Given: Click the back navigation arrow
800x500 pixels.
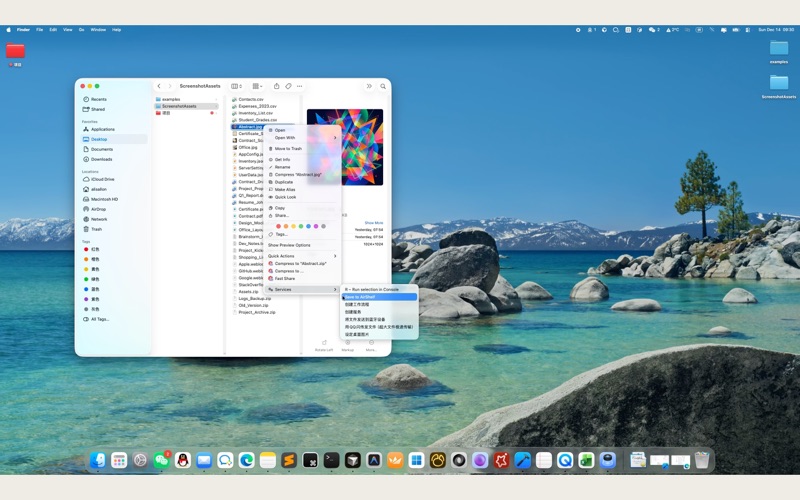Looking at the screenshot, I should [159, 86].
